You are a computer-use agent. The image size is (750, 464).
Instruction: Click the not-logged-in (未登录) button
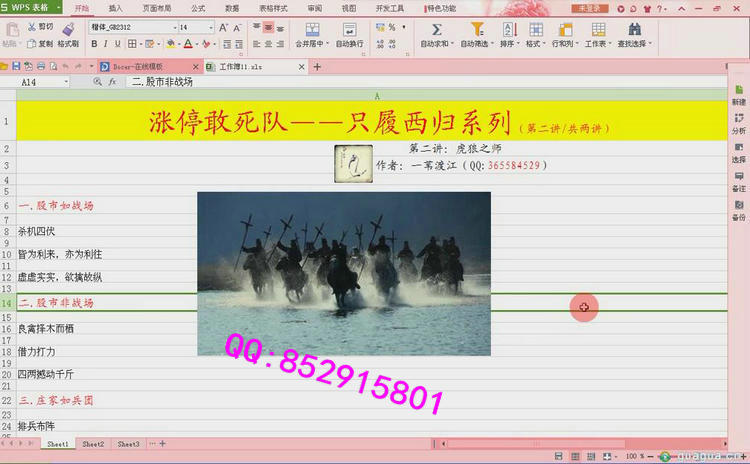click(590, 8)
